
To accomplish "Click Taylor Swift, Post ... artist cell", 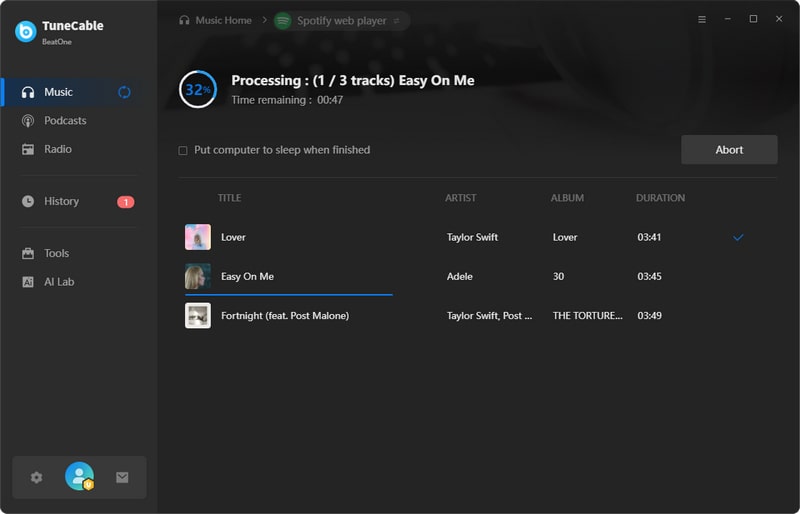I will pyautogui.click(x=489, y=316).
